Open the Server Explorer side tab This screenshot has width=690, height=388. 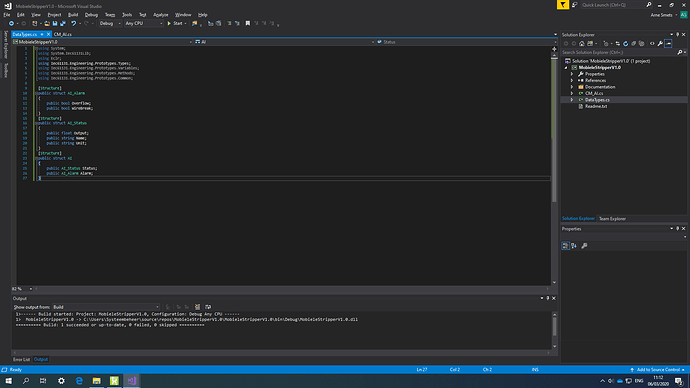6,44
